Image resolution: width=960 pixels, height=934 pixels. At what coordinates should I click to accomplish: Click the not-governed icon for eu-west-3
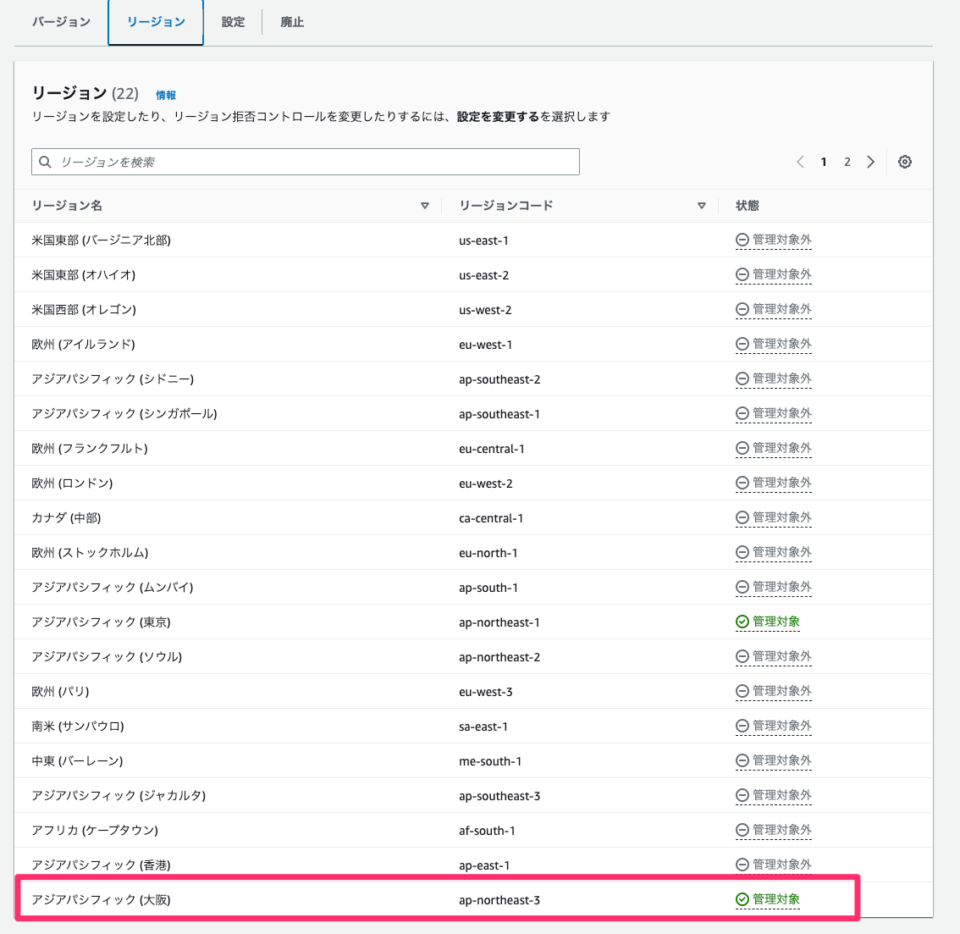742,691
